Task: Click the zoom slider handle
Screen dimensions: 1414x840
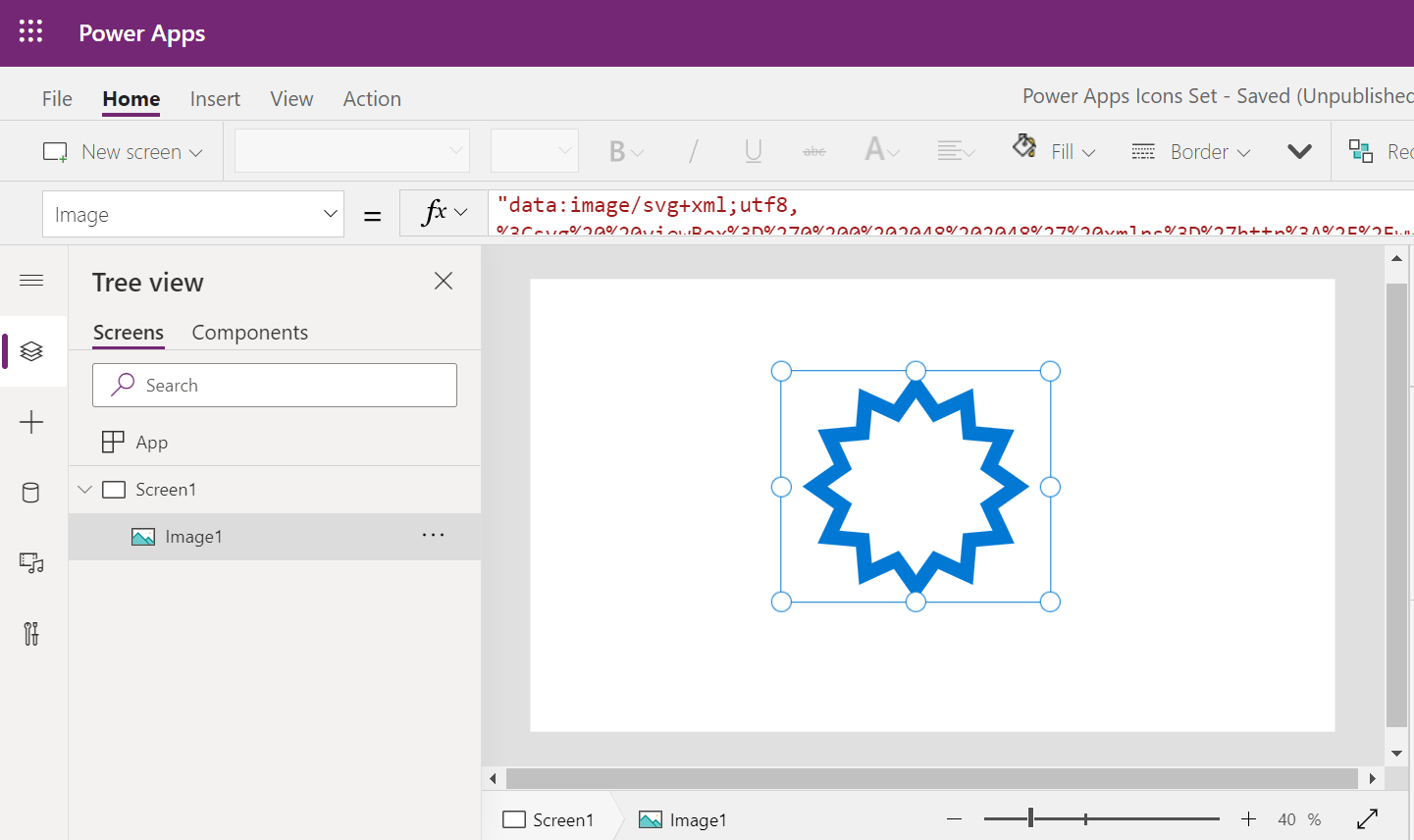Action: (1030, 818)
